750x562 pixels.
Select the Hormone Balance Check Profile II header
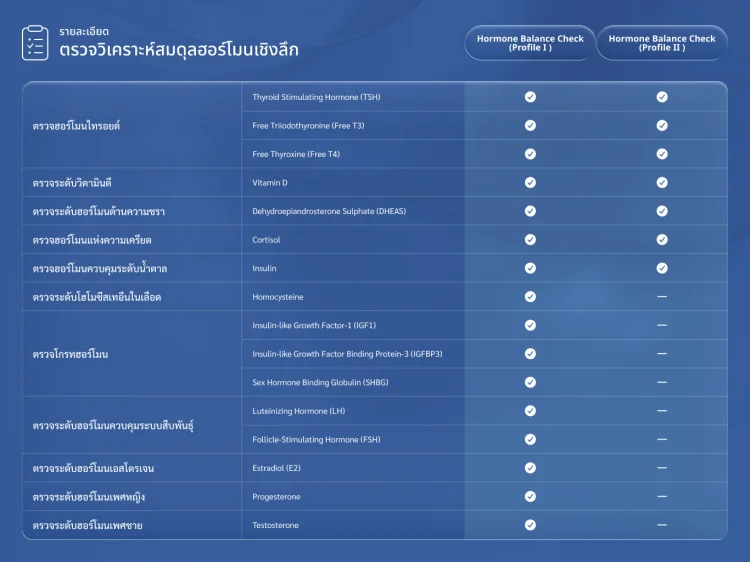pyautogui.click(x=662, y=43)
